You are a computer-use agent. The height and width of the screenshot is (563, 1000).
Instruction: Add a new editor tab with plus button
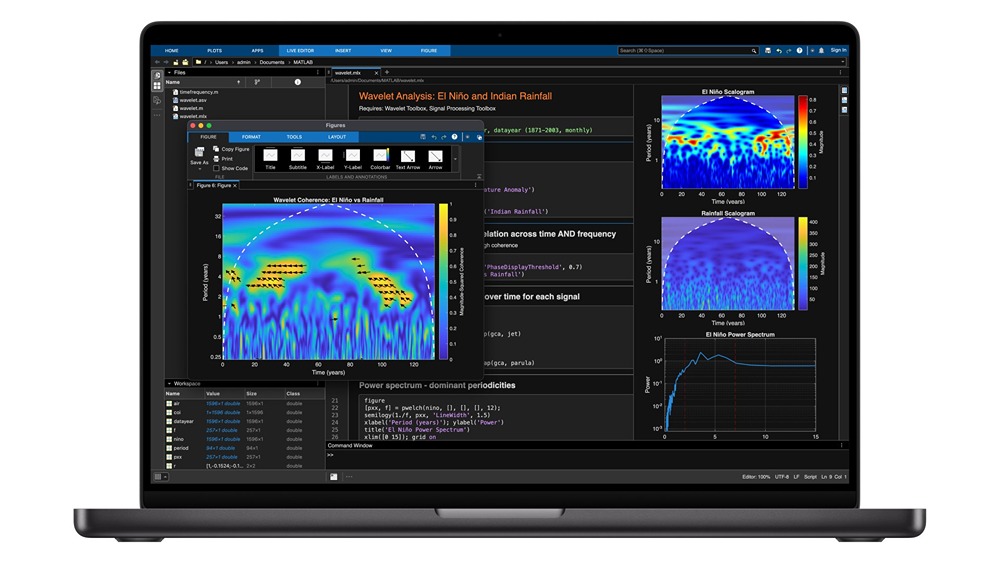386,73
